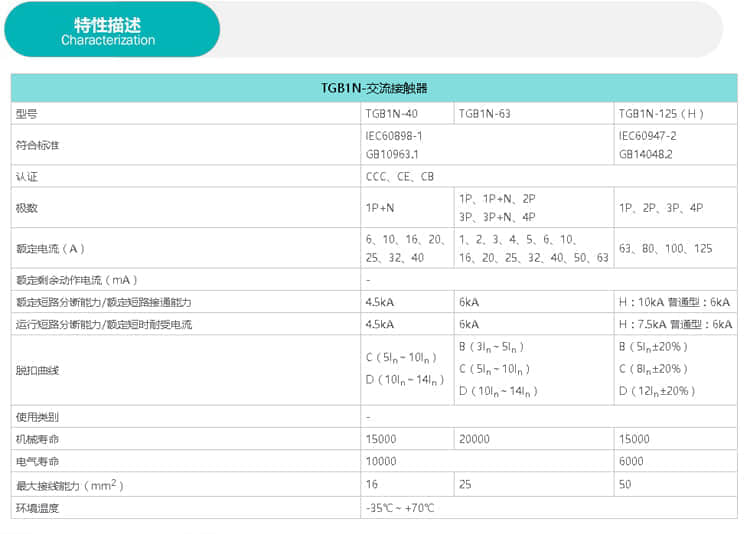This screenshot has width=750, height=534.
Task: Select the B（5In±20%）trip curve text
Action: 653,347
